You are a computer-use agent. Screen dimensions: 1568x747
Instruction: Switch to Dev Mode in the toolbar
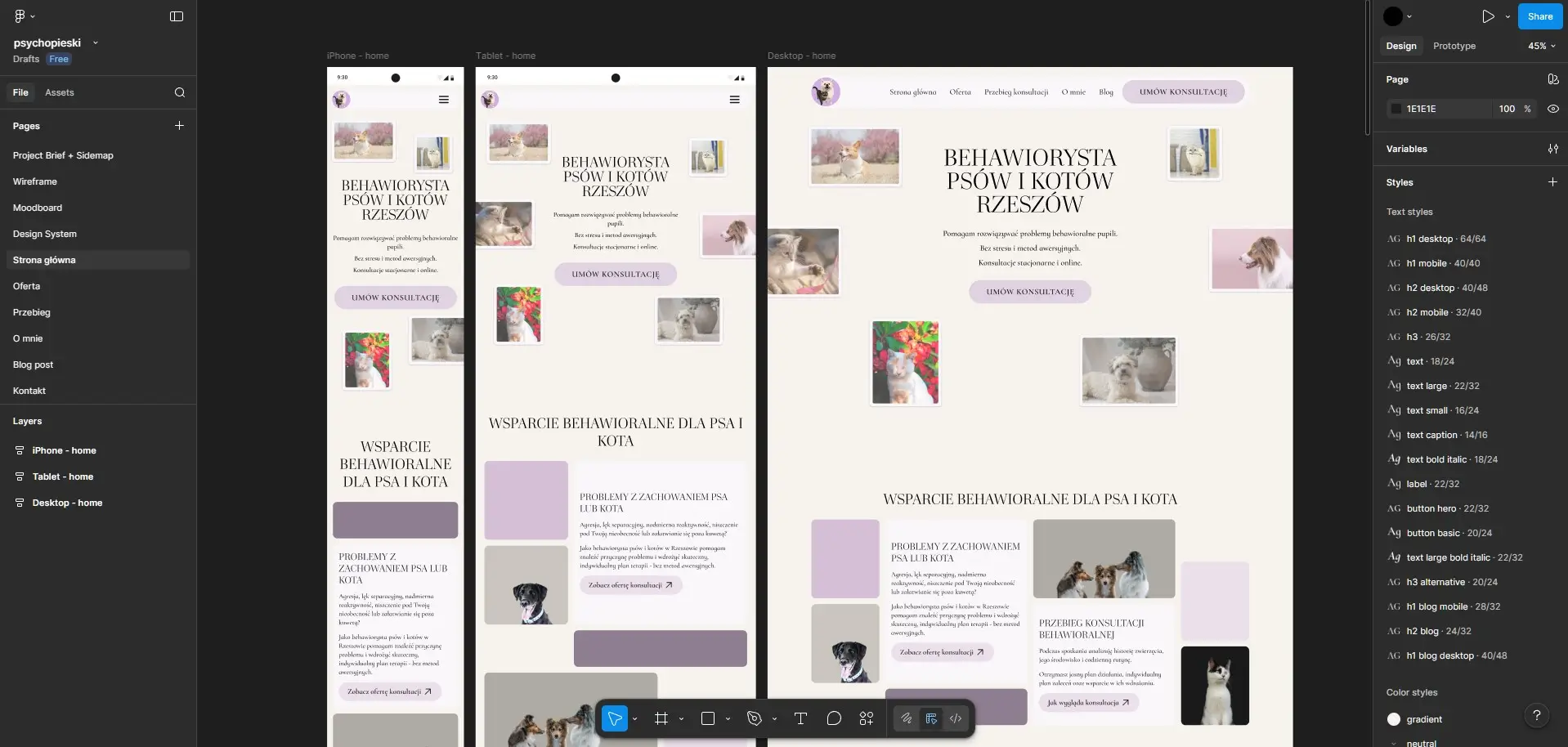pos(956,718)
